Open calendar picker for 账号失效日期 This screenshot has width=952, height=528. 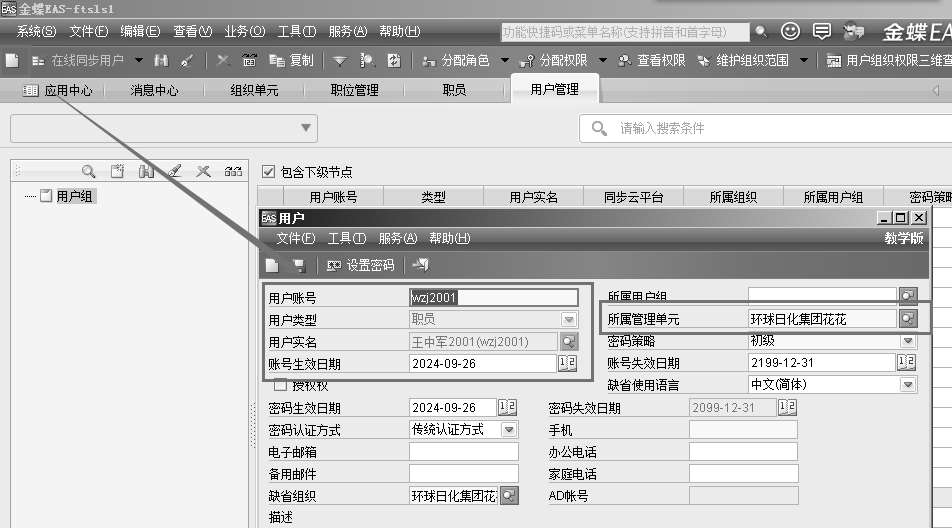[x=906, y=362]
